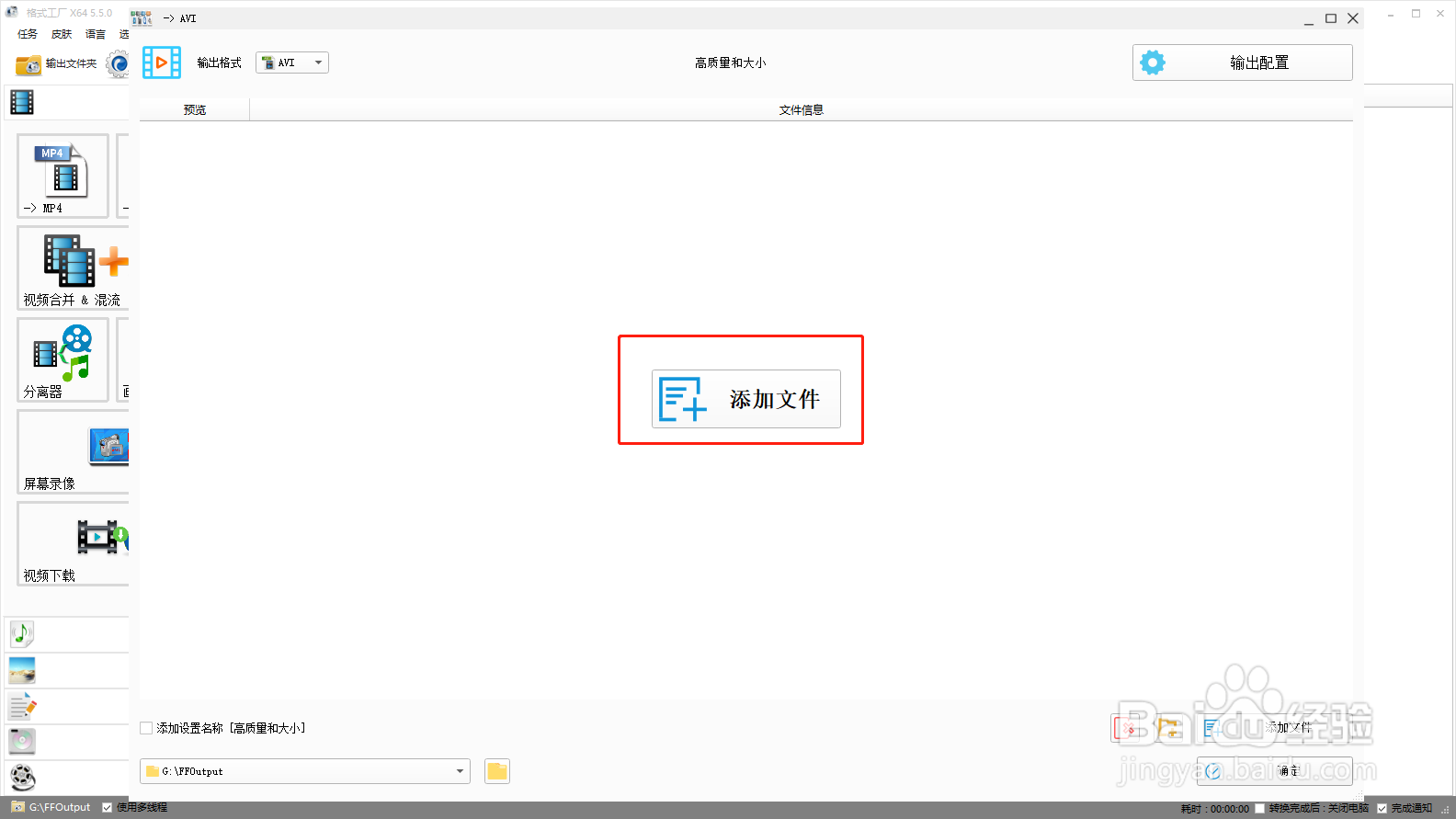1456x819 pixels.
Task: Click the 耗时 : 00:00:00 elapsed time readout
Action: [1215, 808]
